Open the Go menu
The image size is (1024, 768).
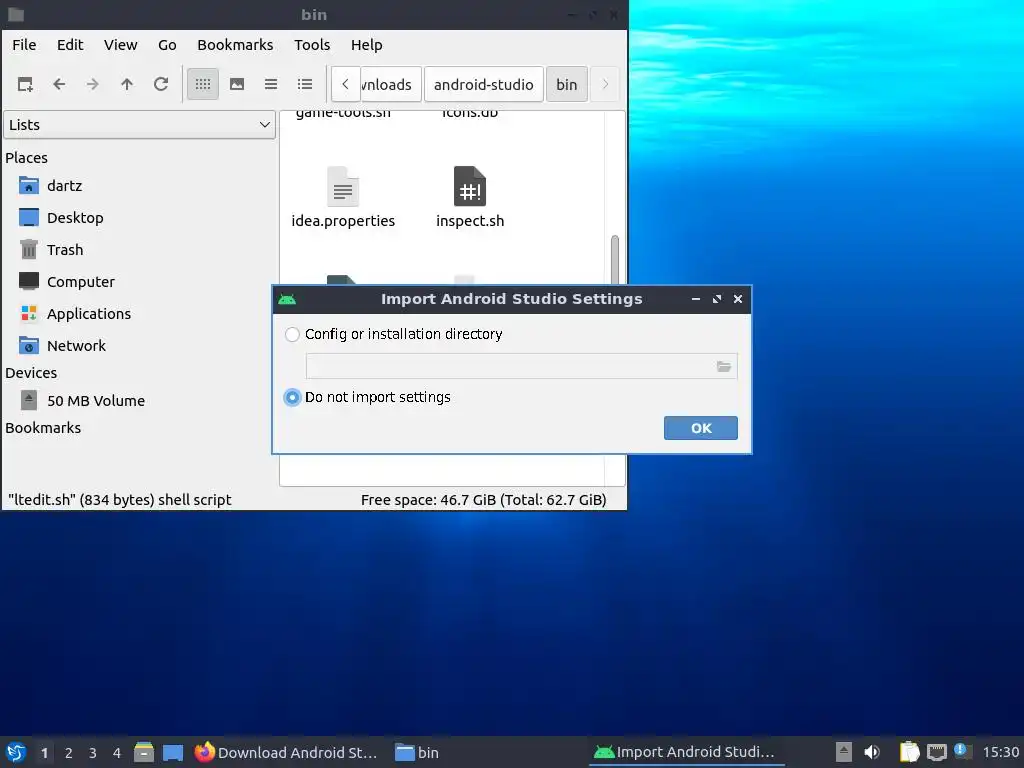point(167,45)
